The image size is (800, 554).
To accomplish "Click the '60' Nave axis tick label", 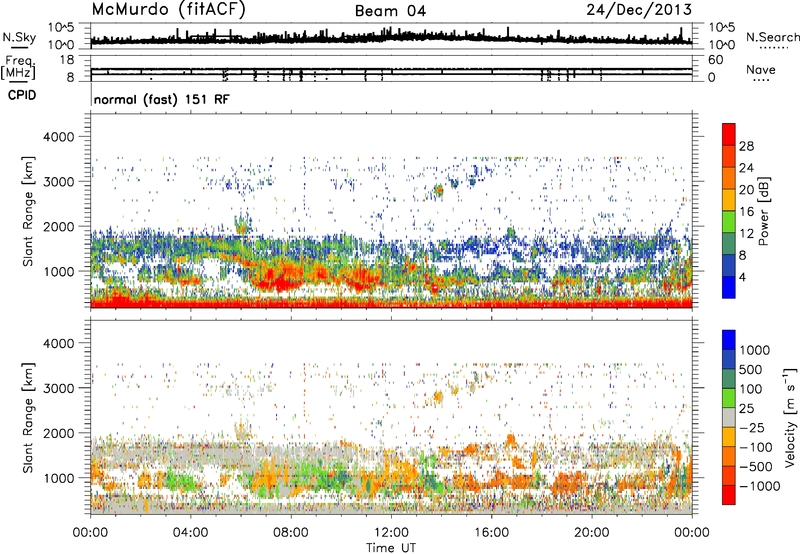I will [716, 60].
